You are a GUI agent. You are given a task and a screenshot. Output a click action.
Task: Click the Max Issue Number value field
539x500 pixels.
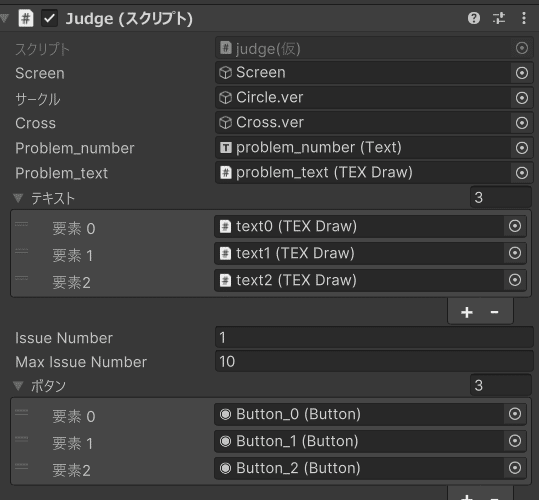pyautogui.click(x=374, y=362)
